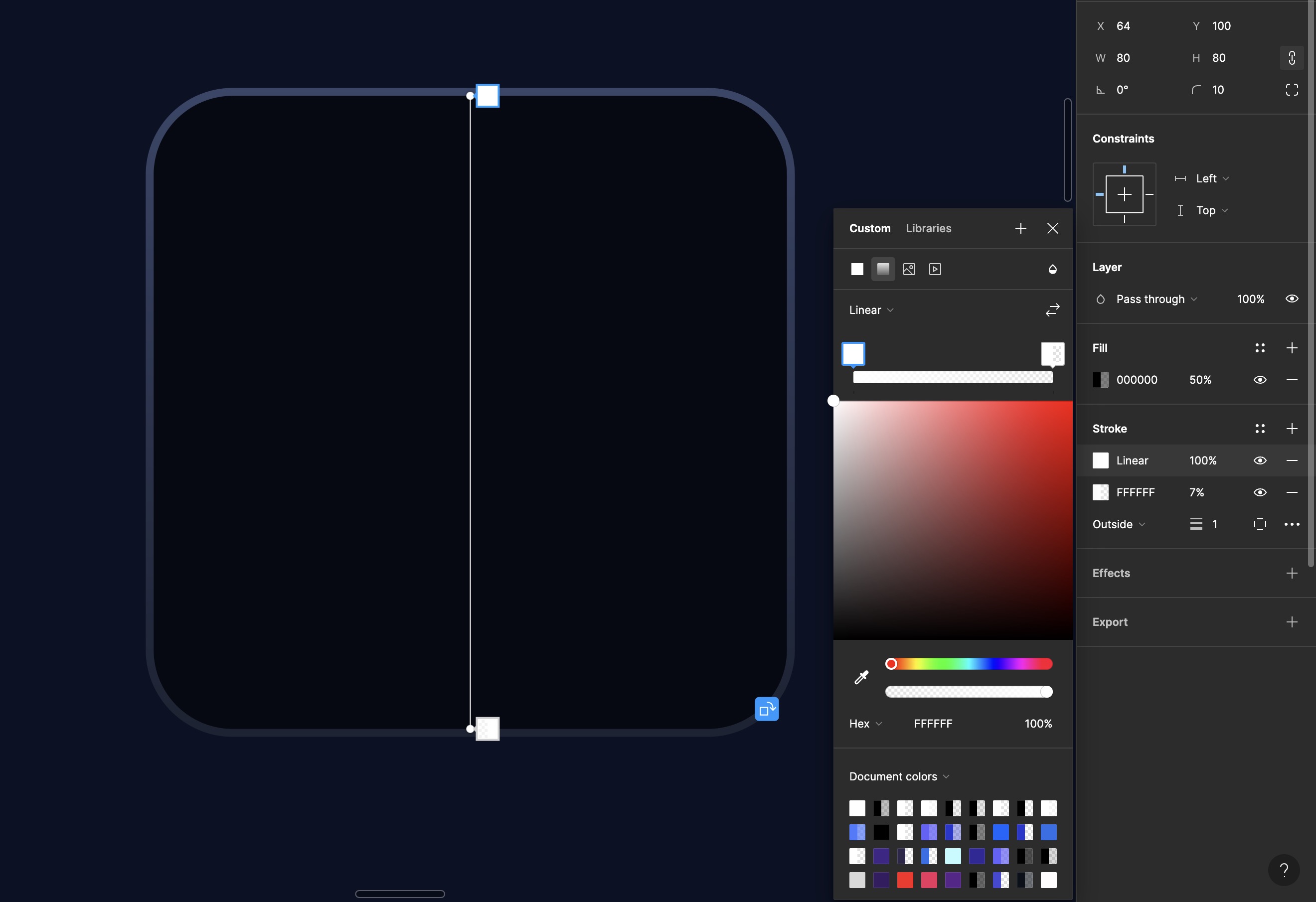Open the Outside stroke position dropdown

click(x=1119, y=524)
